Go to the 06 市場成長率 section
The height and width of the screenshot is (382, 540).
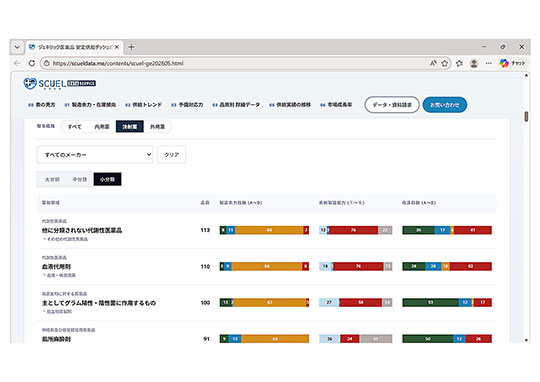tap(336, 104)
